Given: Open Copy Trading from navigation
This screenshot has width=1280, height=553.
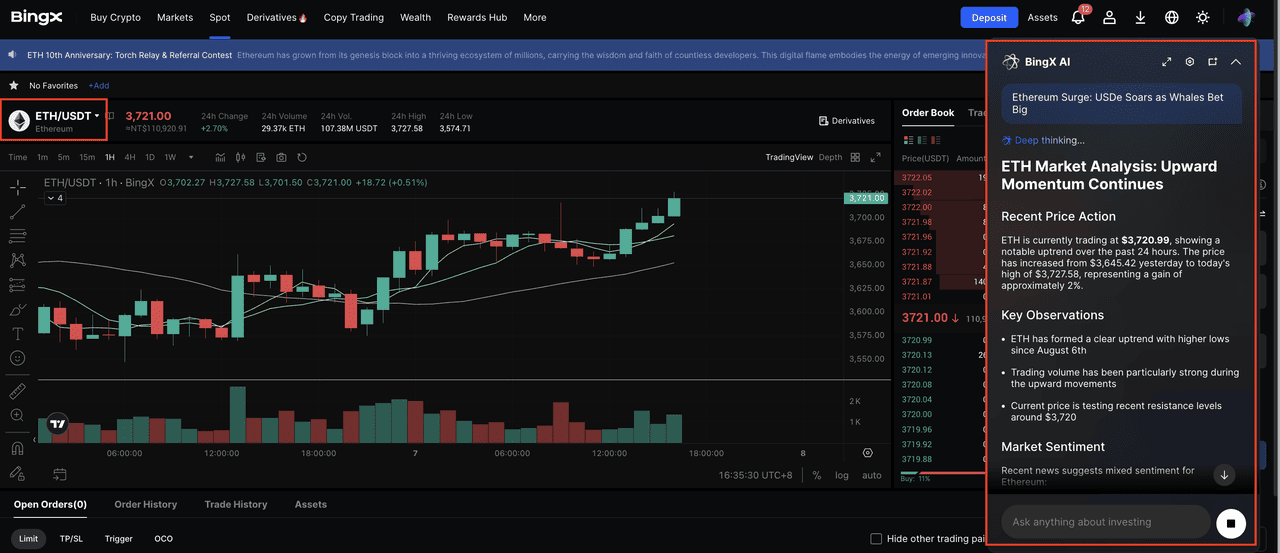Looking at the screenshot, I should click(x=353, y=17).
